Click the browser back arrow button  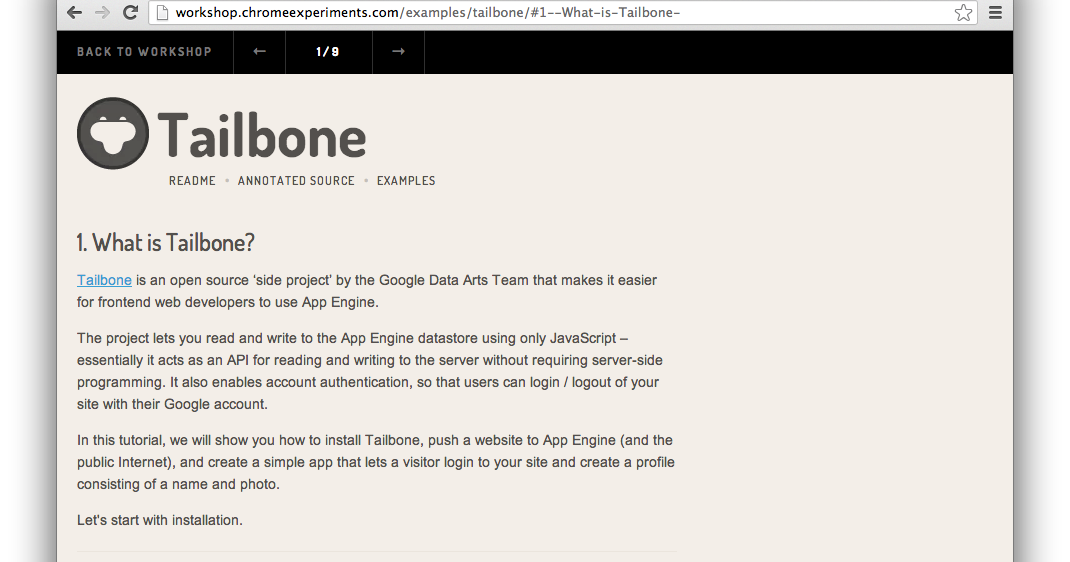(x=74, y=12)
